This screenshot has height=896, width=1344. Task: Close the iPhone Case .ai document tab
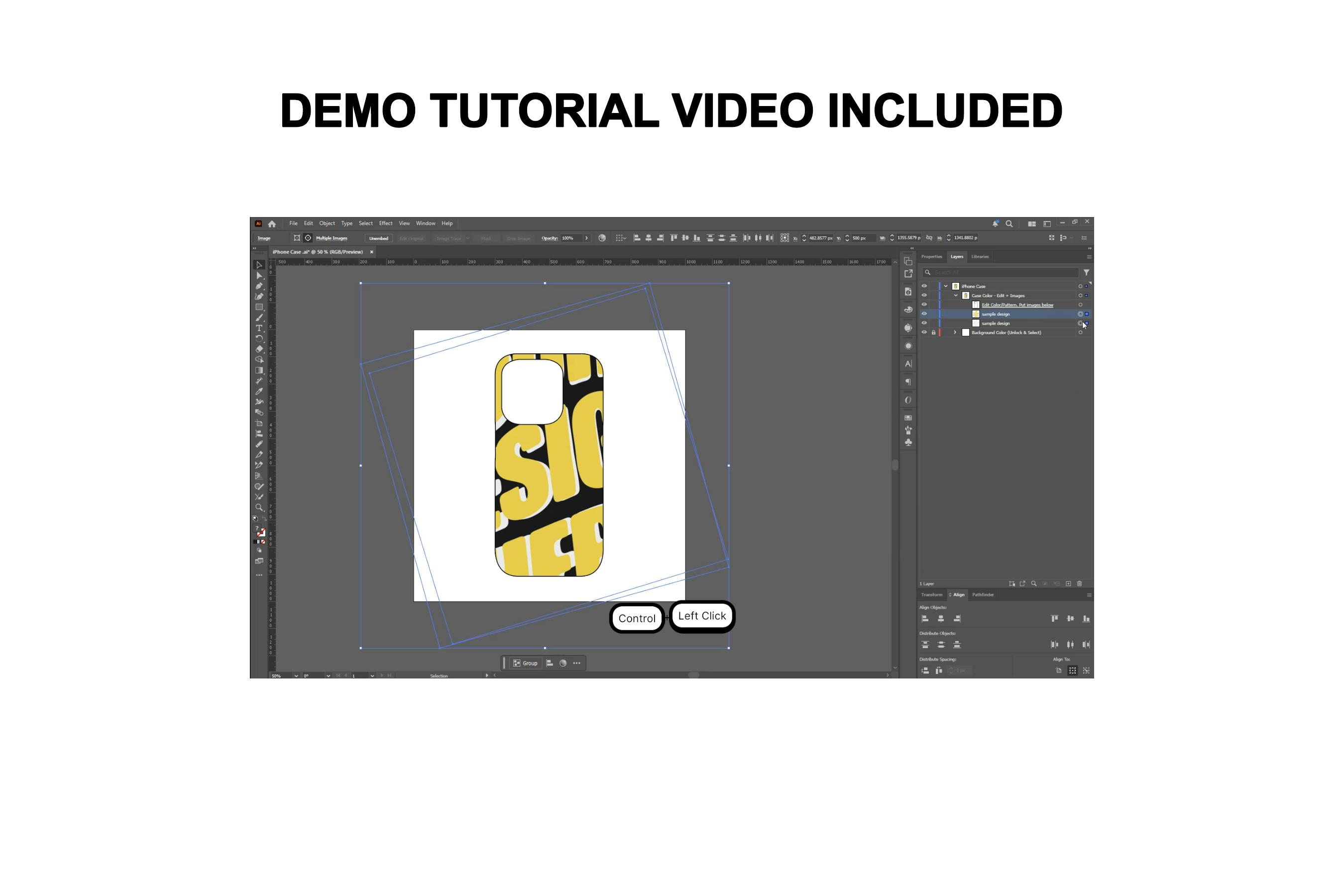tap(371, 252)
